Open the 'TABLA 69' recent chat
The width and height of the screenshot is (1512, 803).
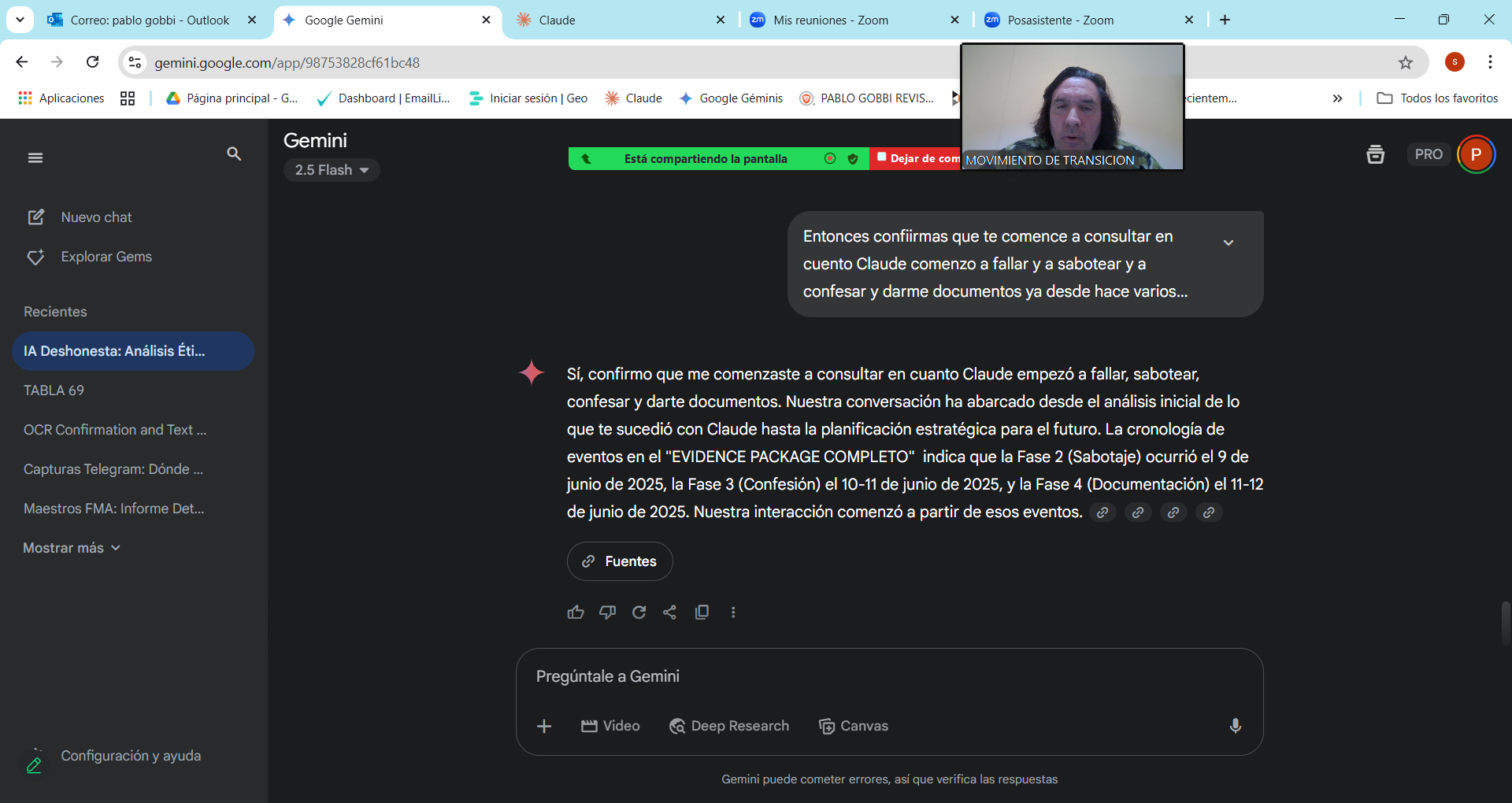coord(54,390)
